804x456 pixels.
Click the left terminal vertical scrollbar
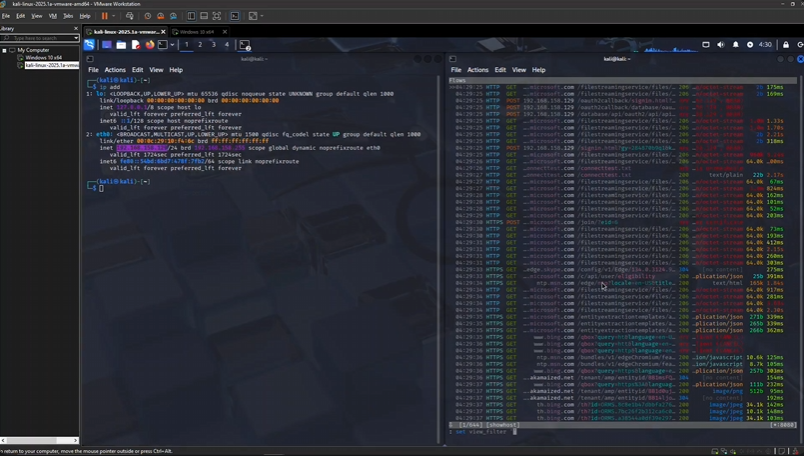[x=438, y=259]
